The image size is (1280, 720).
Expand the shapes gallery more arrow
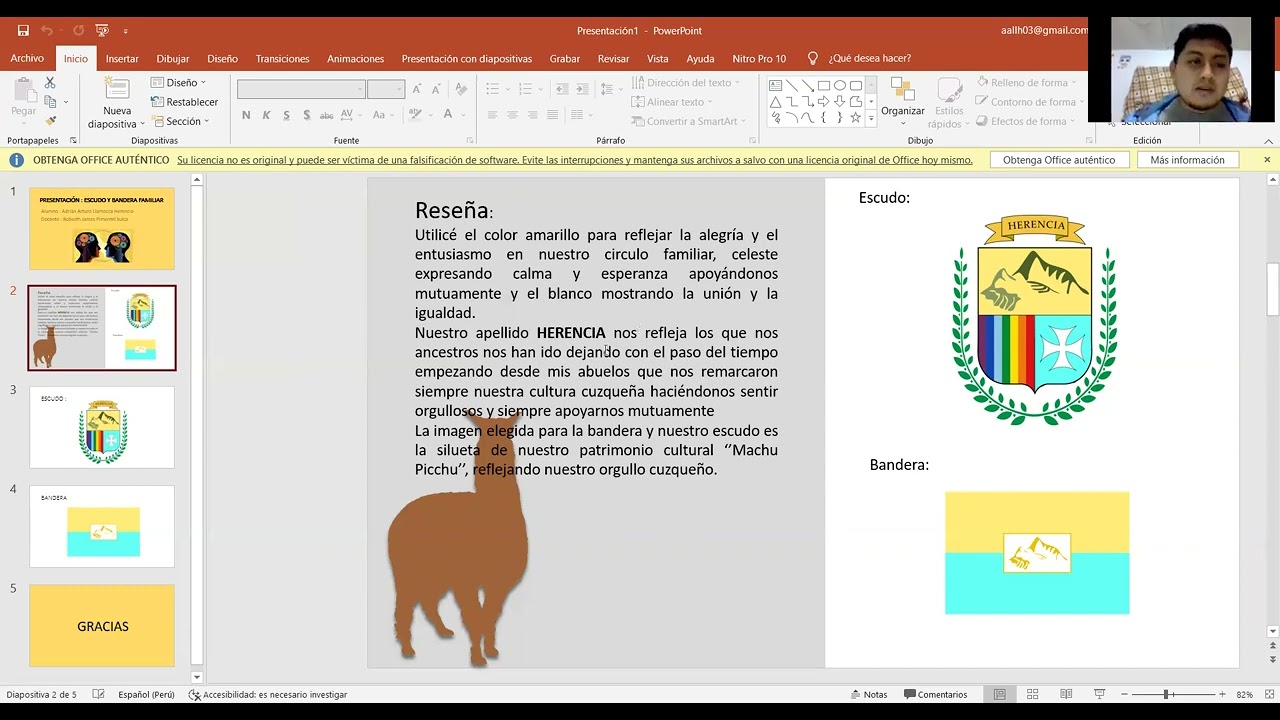871,118
